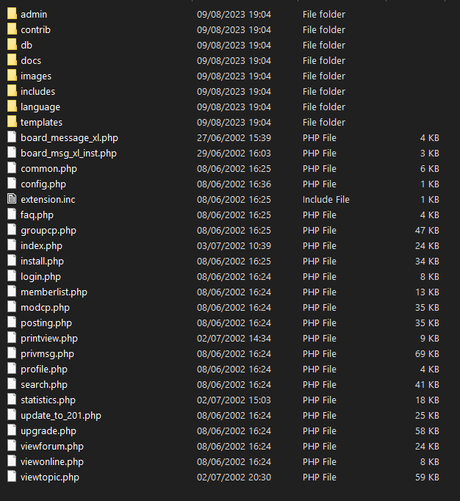
Task: Click the search.php file icon
Action: click(x=12, y=384)
